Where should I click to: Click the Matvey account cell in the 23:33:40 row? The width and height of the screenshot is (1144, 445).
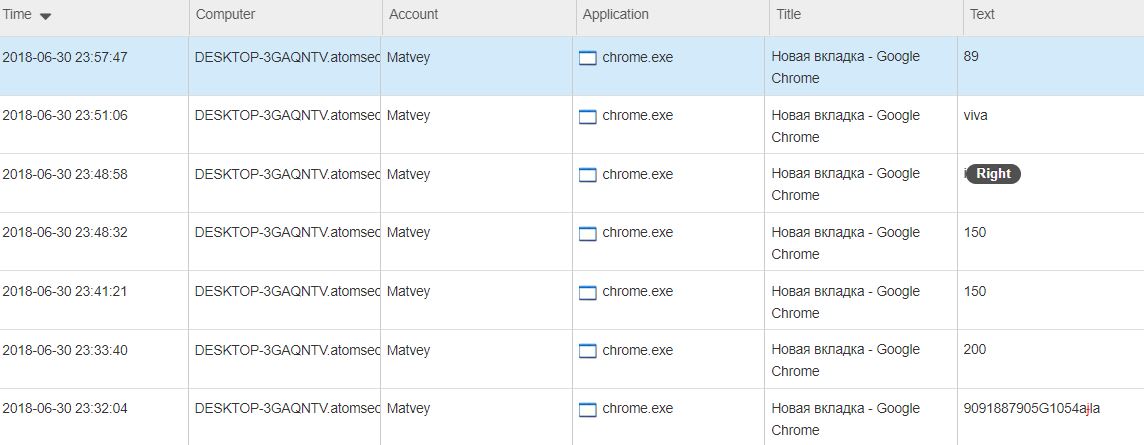click(408, 350)
